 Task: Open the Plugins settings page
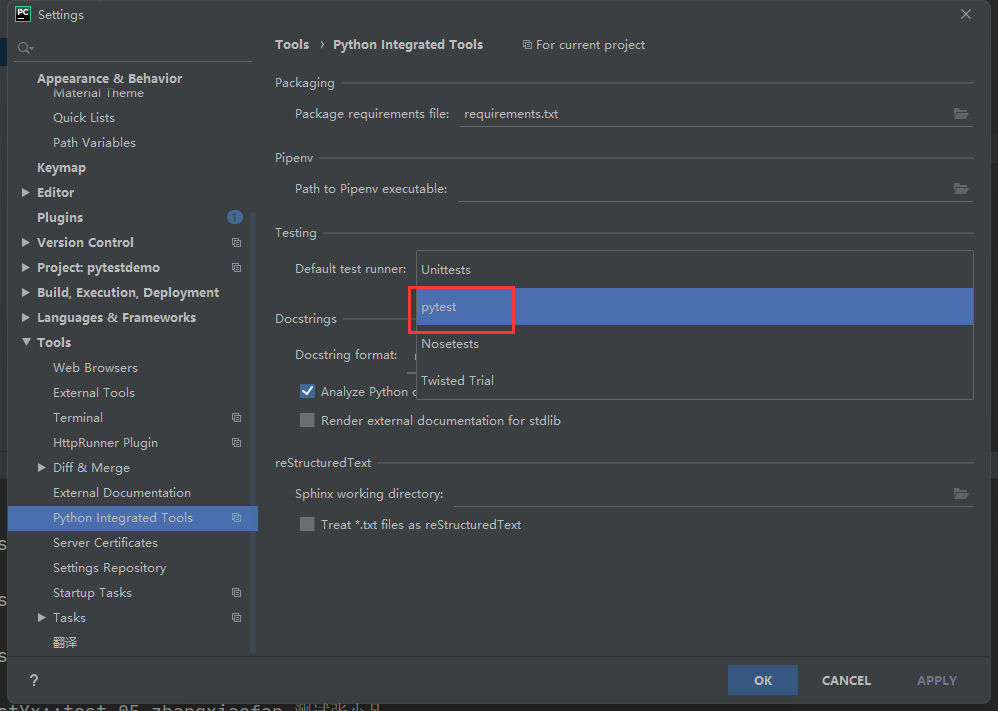[60, 218]
